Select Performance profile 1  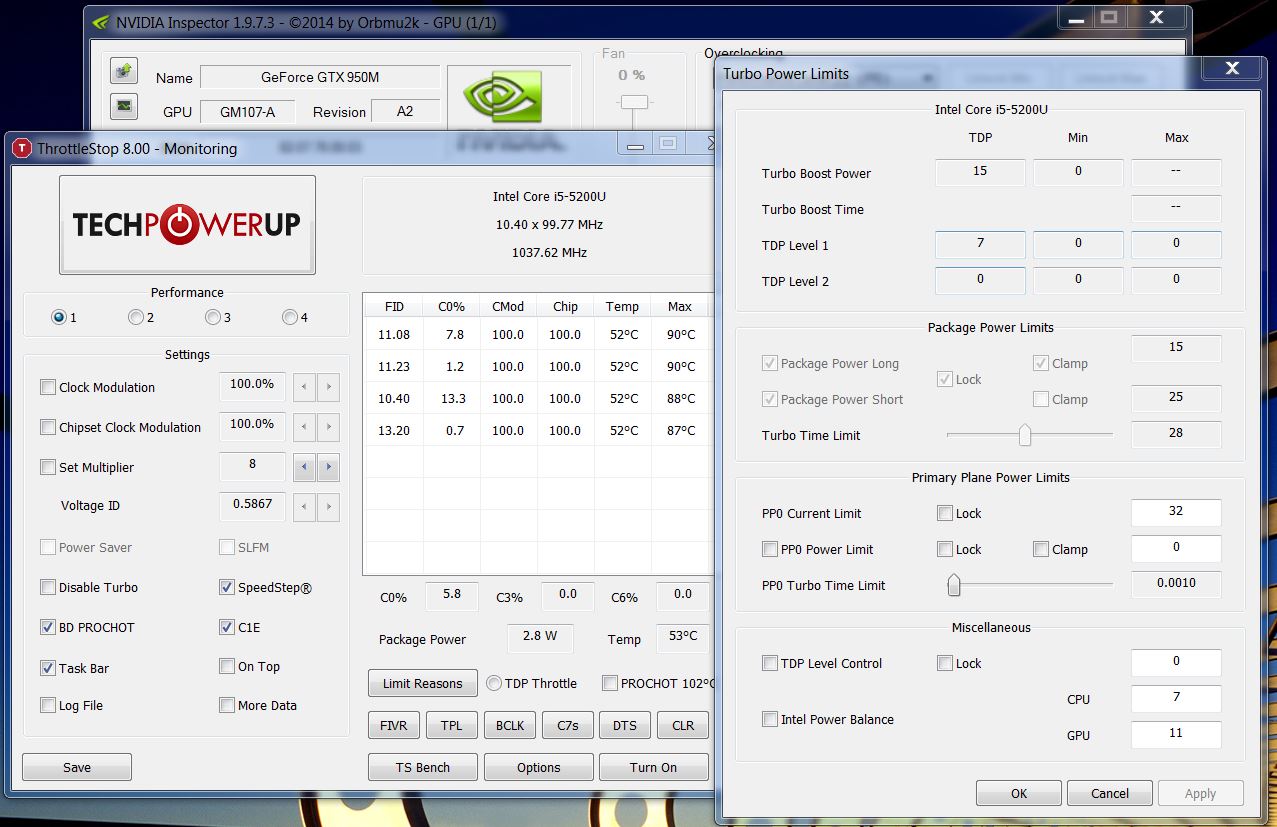(59, 317)
